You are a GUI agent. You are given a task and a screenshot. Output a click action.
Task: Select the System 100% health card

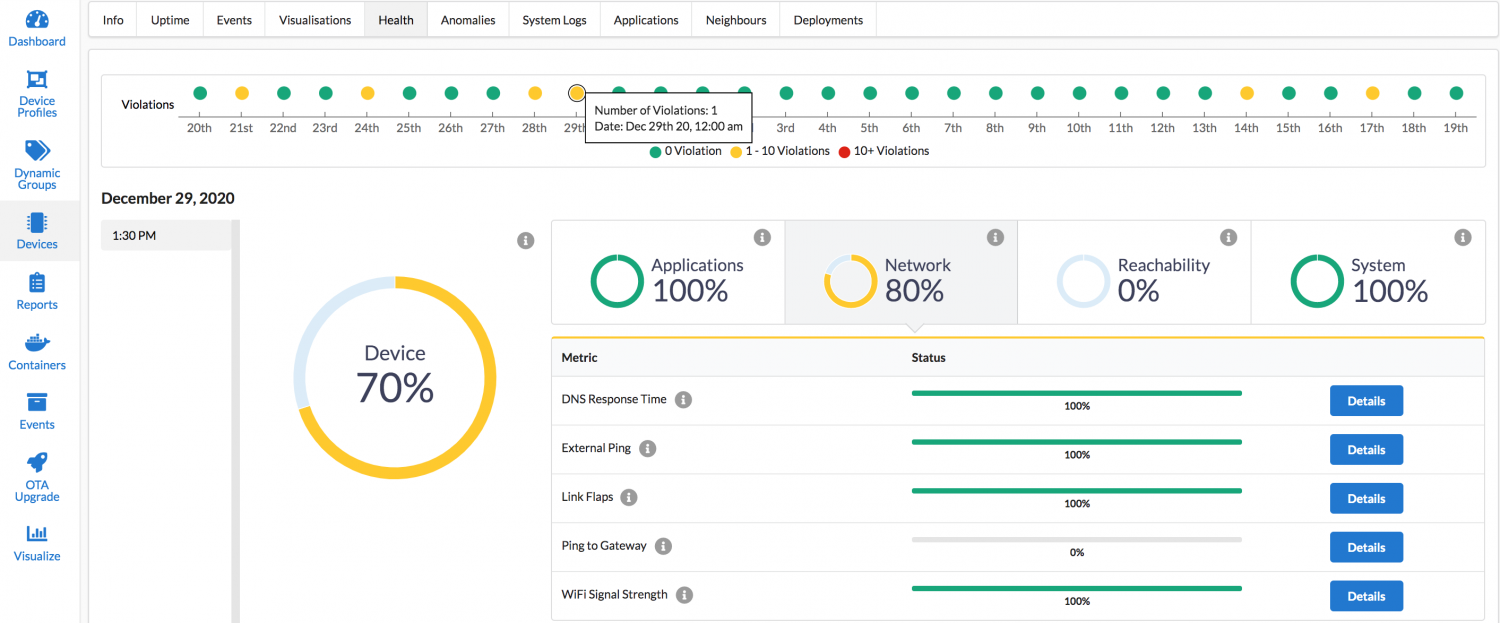click(1368, 272)
